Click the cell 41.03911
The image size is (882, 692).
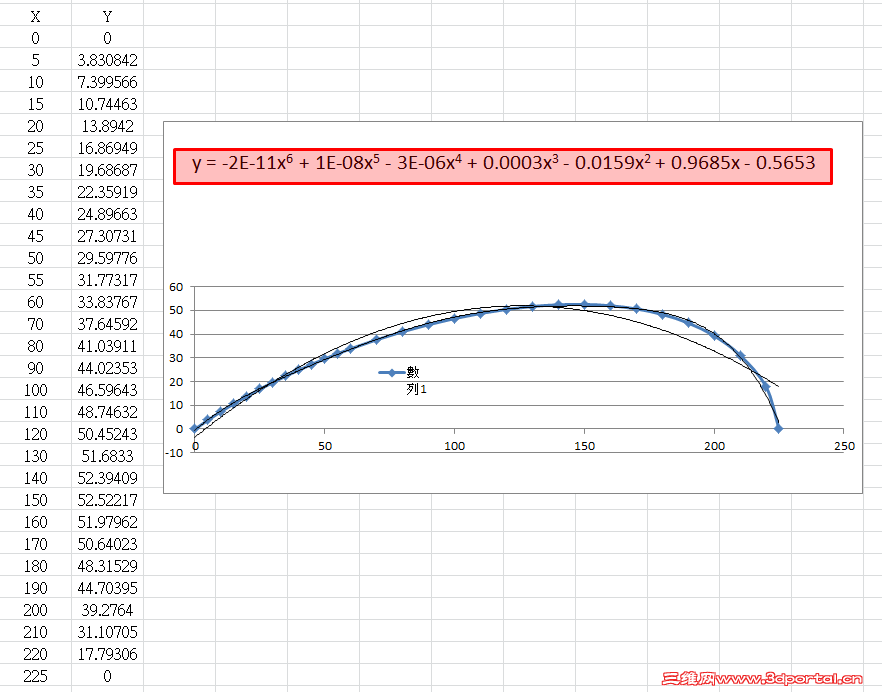point(107,345)
